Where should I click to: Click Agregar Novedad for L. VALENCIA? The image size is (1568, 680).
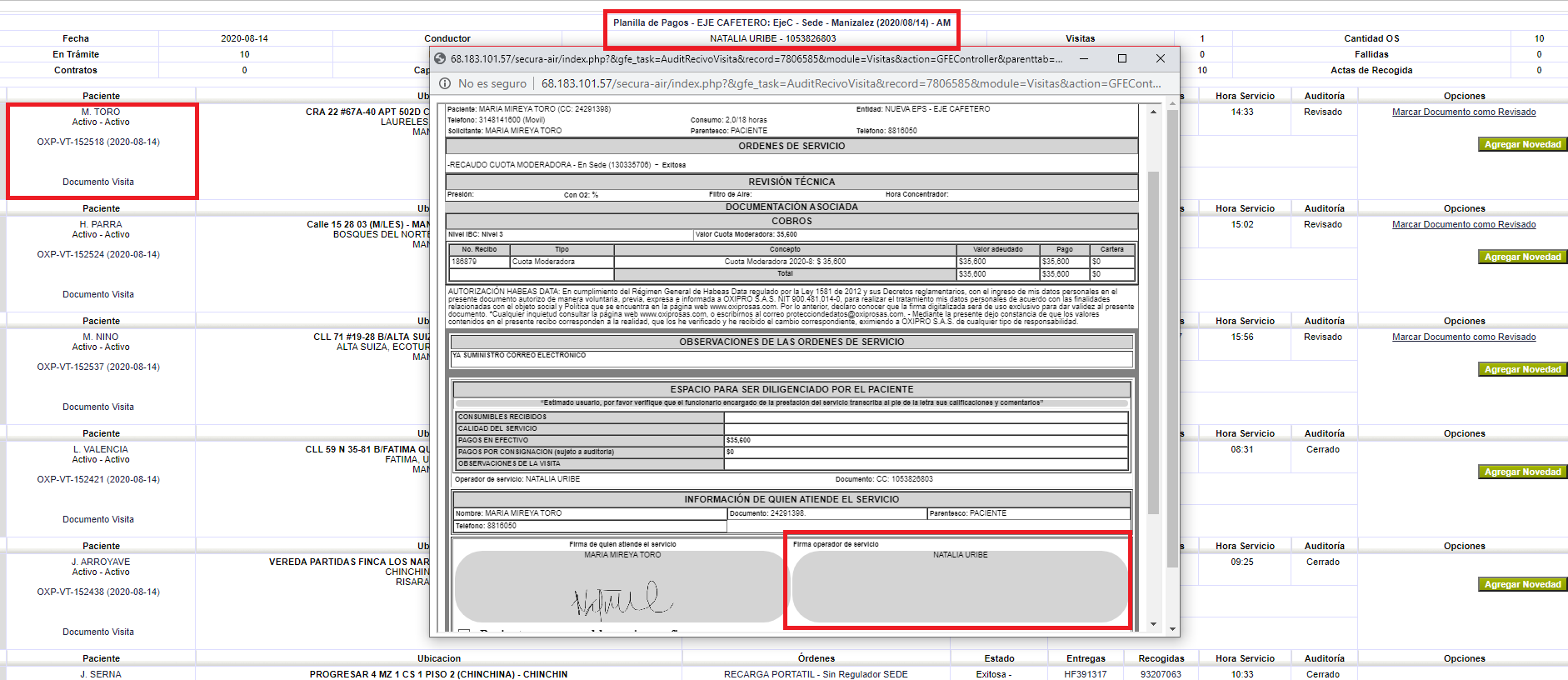pyautogui.click(x=1522, y=472)
